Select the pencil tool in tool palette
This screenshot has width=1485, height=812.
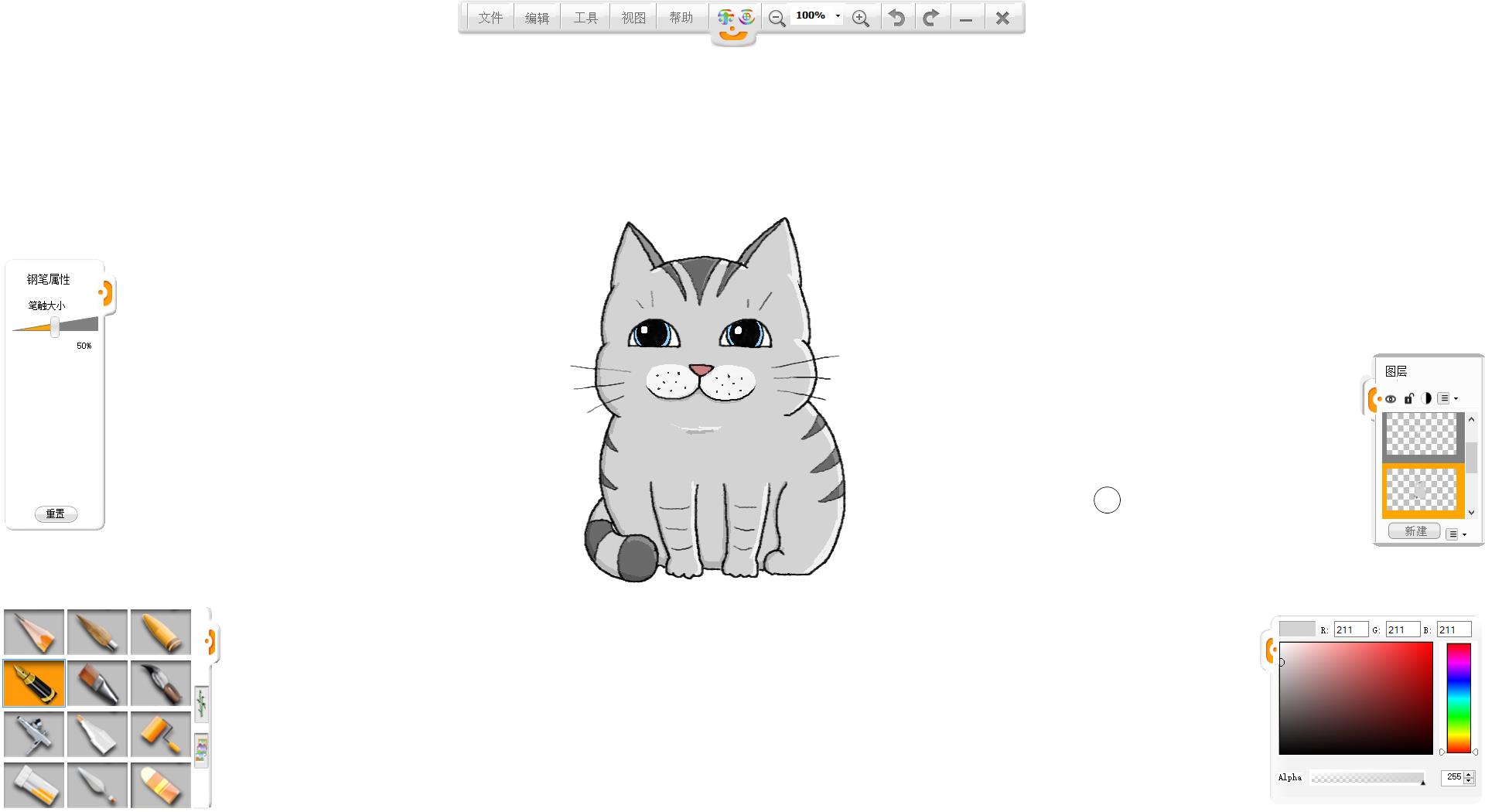point(34,633)
